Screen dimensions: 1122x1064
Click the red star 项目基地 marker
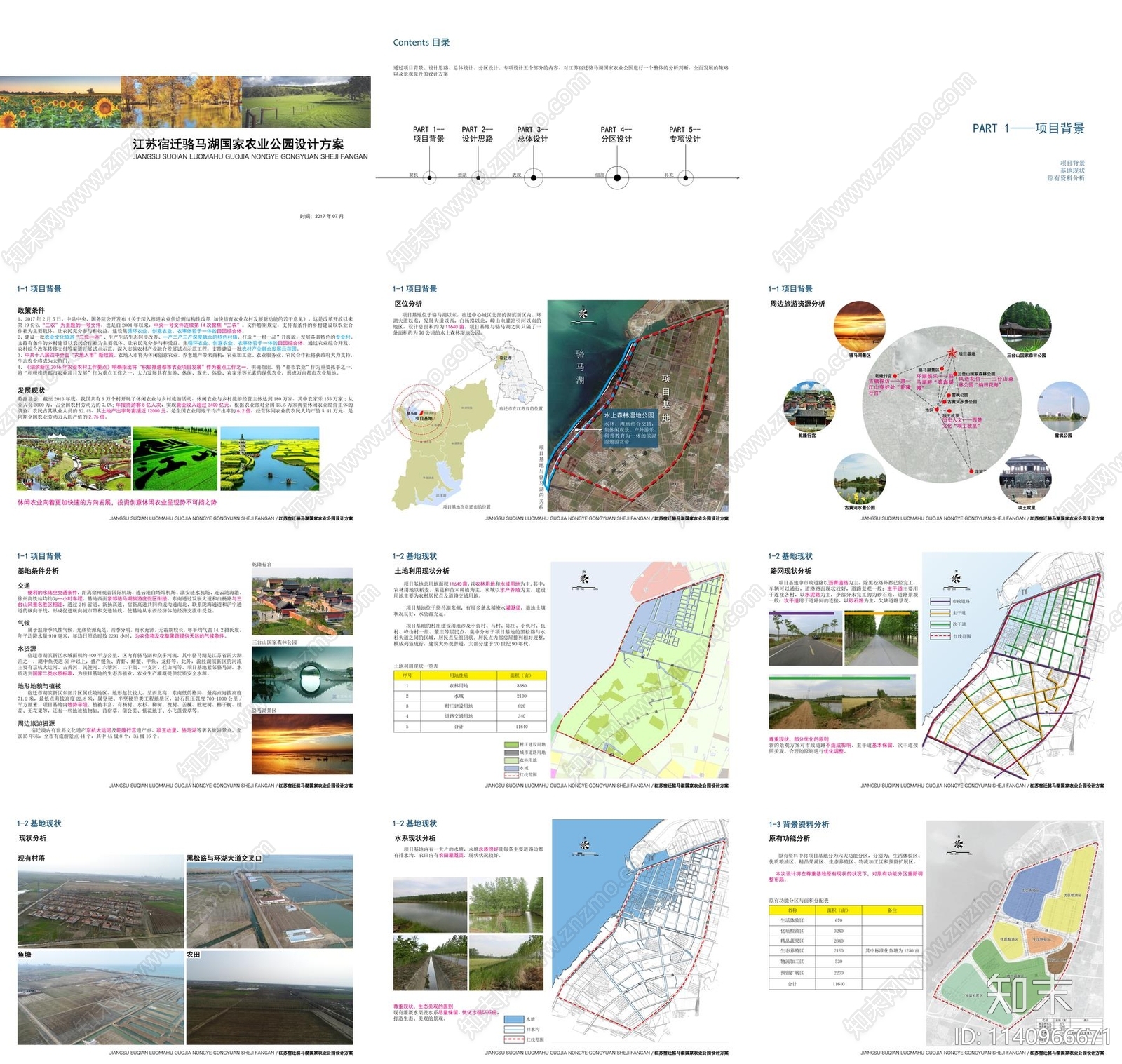click(x=952, y=353)
